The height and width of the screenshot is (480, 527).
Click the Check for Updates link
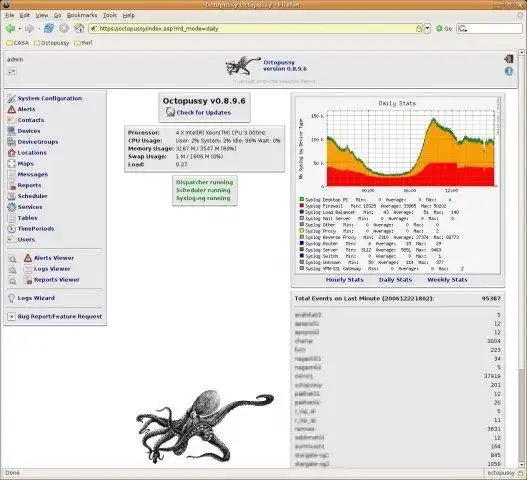pyautogui.click(x=204, y=113)
